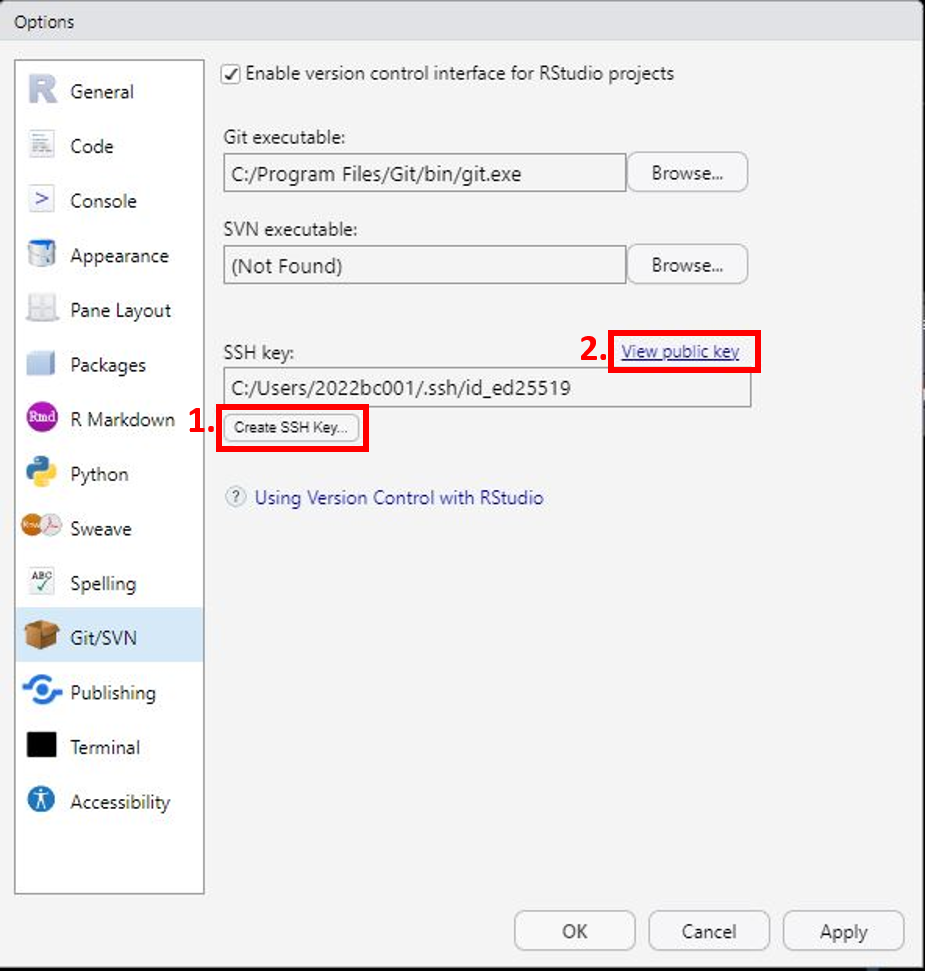Click the Appearance paint bucket icon
This screenshot has height=971, width=925.
42,255
